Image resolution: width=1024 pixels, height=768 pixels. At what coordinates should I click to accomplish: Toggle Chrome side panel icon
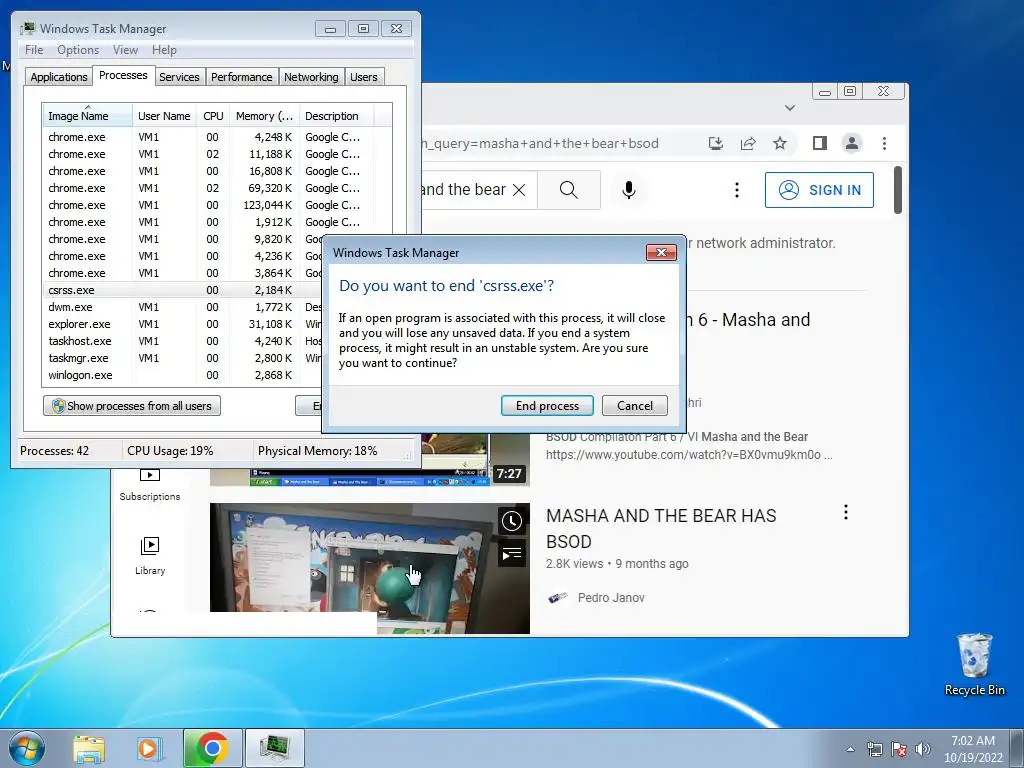[820, 143]
